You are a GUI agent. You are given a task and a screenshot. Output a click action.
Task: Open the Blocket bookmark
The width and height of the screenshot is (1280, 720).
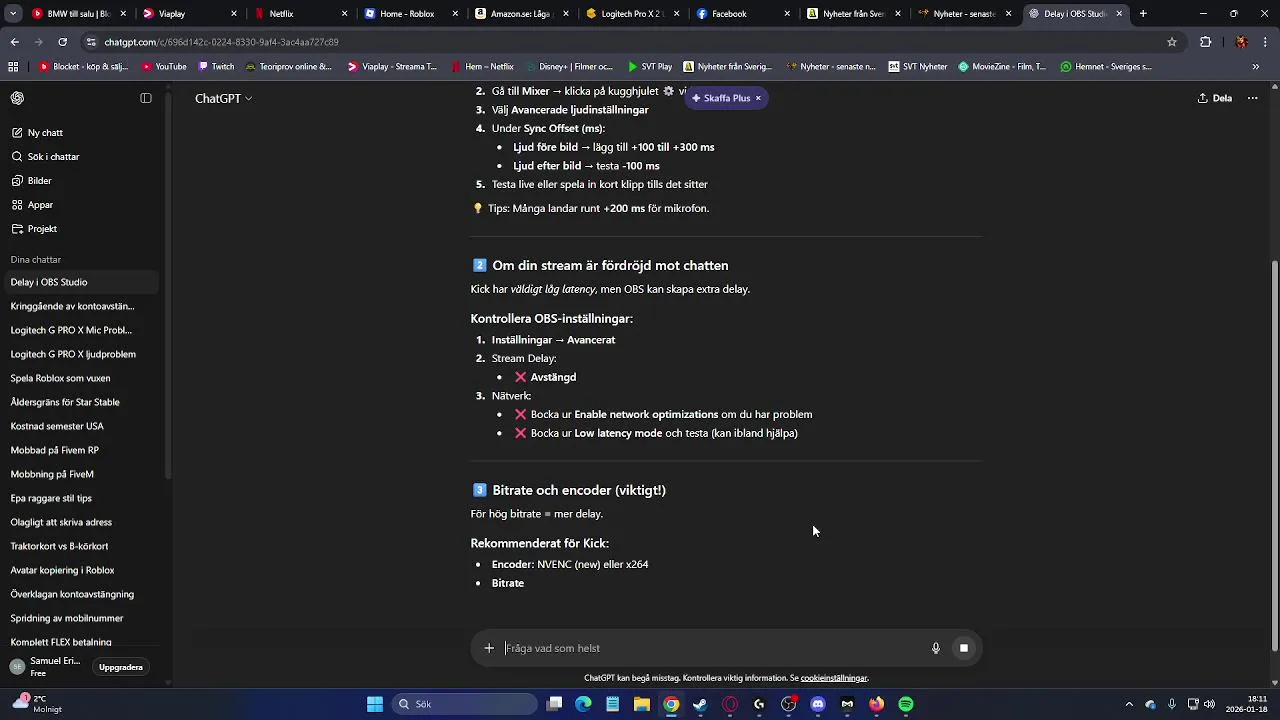[84, 67]
